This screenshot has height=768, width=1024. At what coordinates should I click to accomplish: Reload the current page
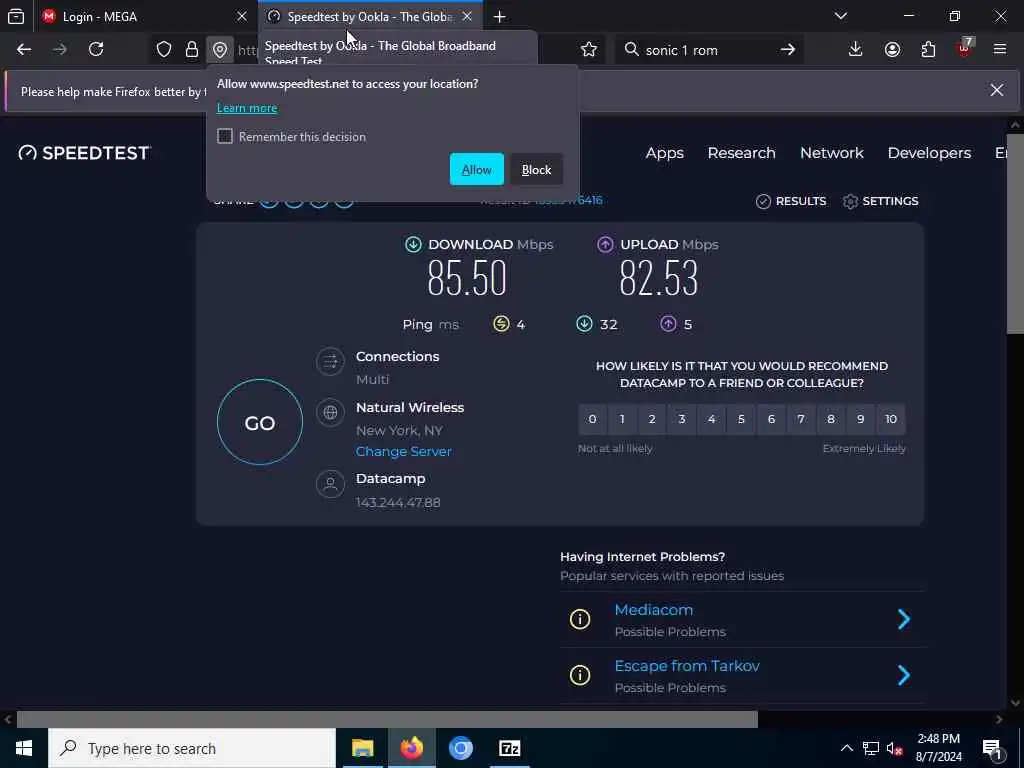[96, 50]
